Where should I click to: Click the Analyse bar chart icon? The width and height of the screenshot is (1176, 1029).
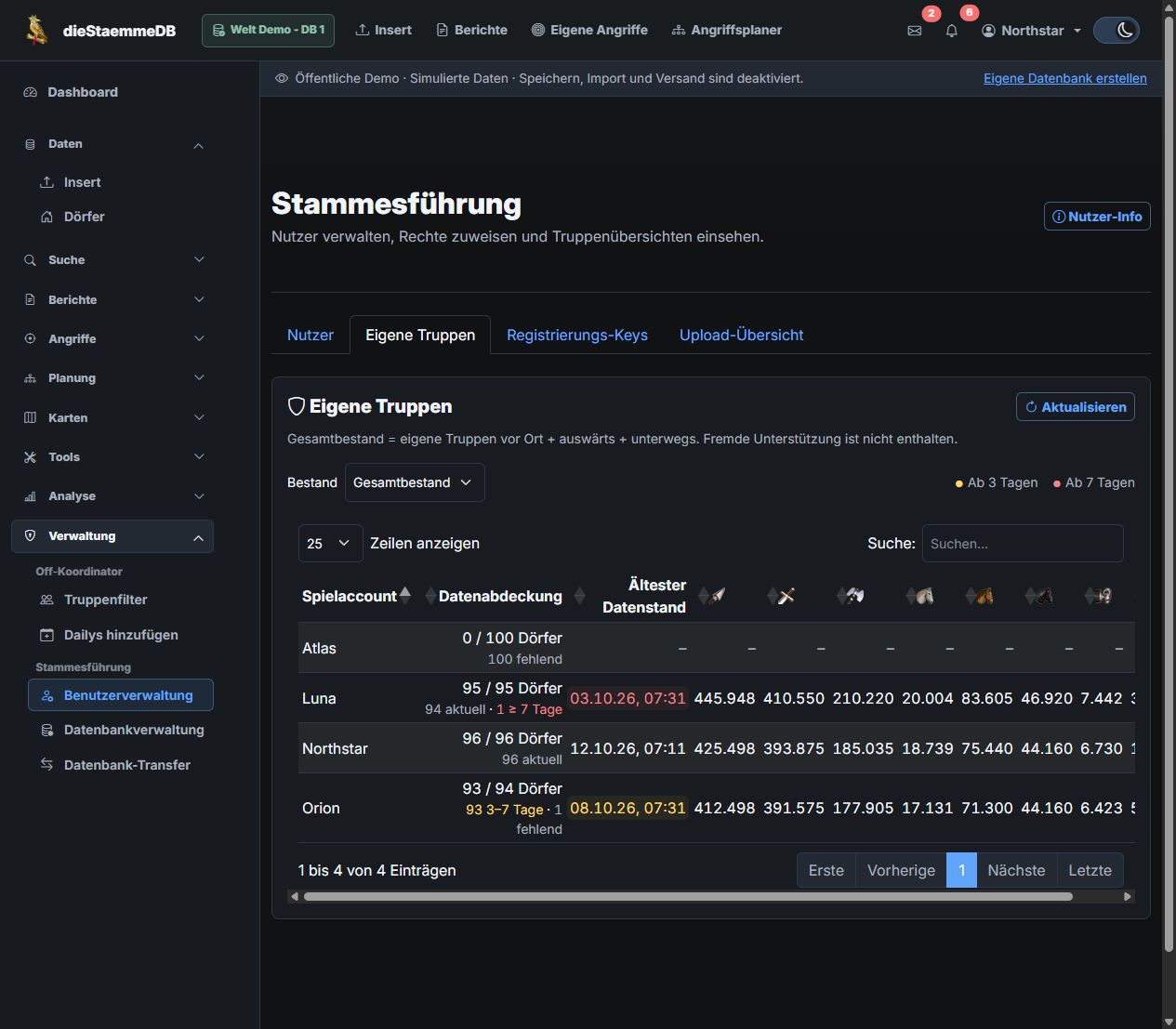[30, 496]
